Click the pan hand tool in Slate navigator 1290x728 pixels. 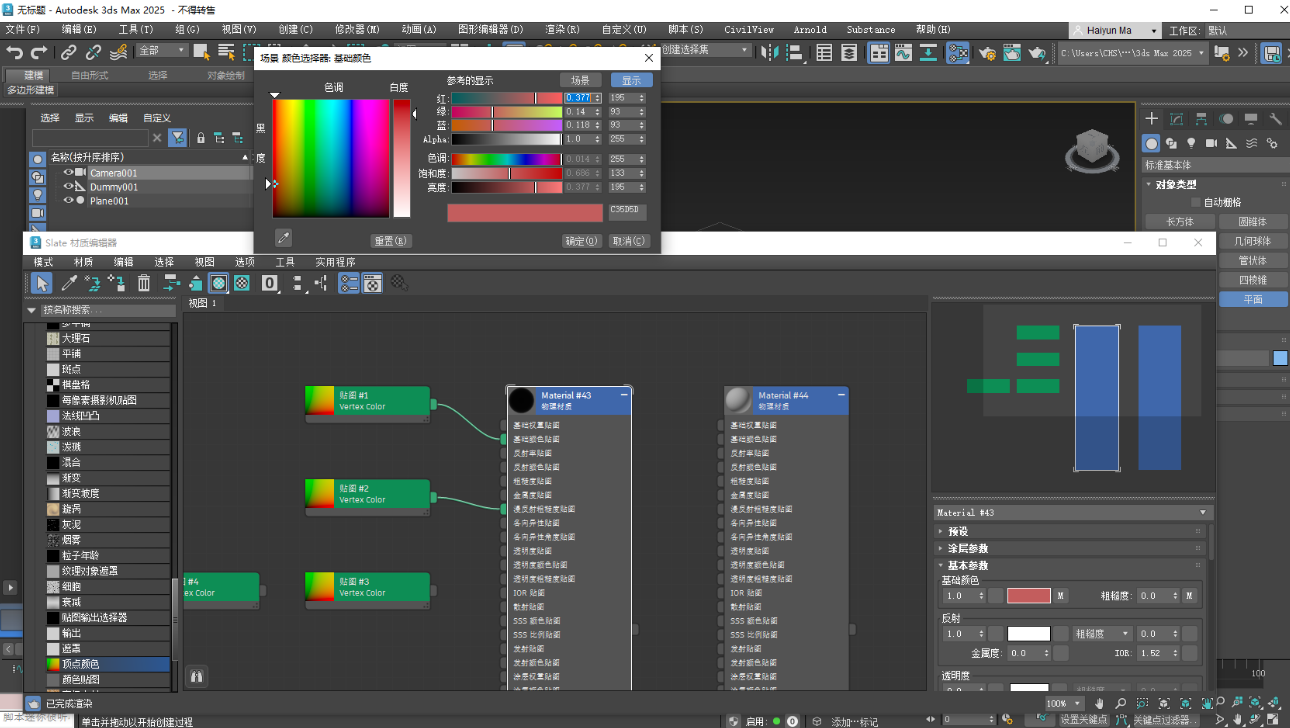coord(1100,704)
